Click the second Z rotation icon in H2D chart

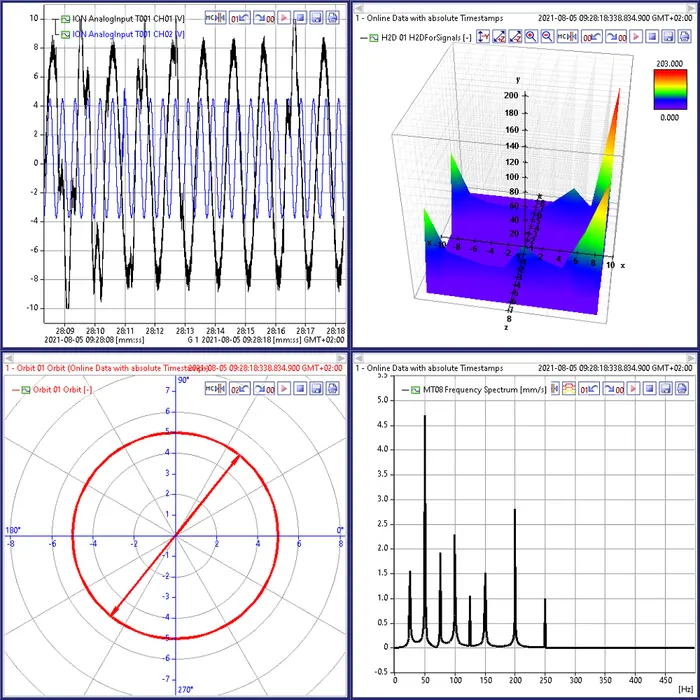[x=515, y=37]
